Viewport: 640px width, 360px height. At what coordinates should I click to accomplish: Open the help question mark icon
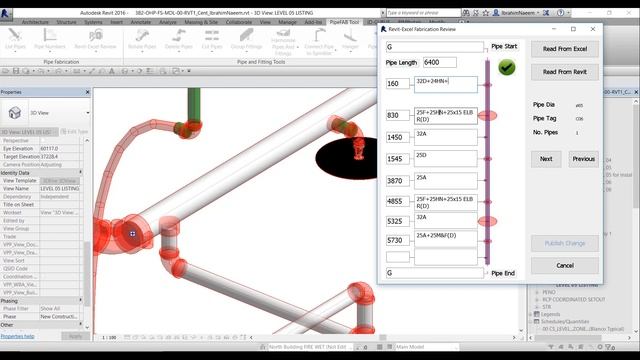[x=560, y=13]
